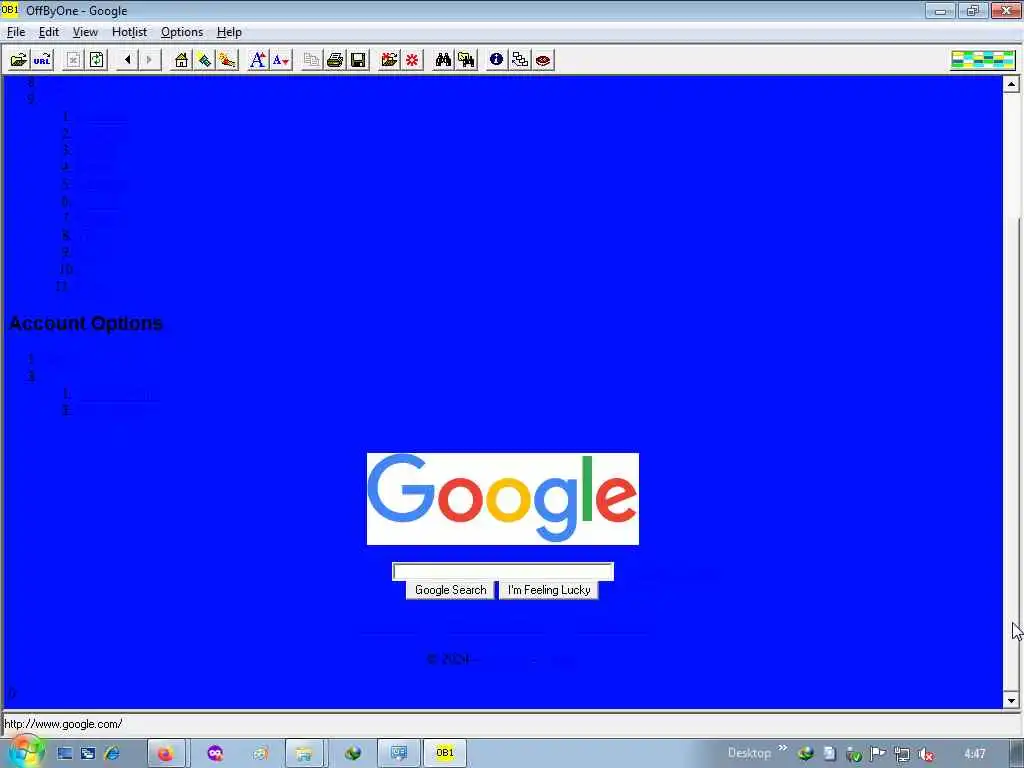The height and width of the screenshot is (768, 1024).
Task: Click the document structure toolbar icon
Action: tap(520, 60)
